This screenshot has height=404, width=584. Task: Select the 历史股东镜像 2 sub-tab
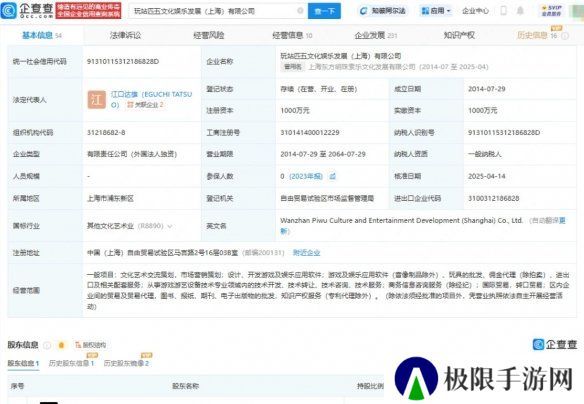tap(126, 363)
